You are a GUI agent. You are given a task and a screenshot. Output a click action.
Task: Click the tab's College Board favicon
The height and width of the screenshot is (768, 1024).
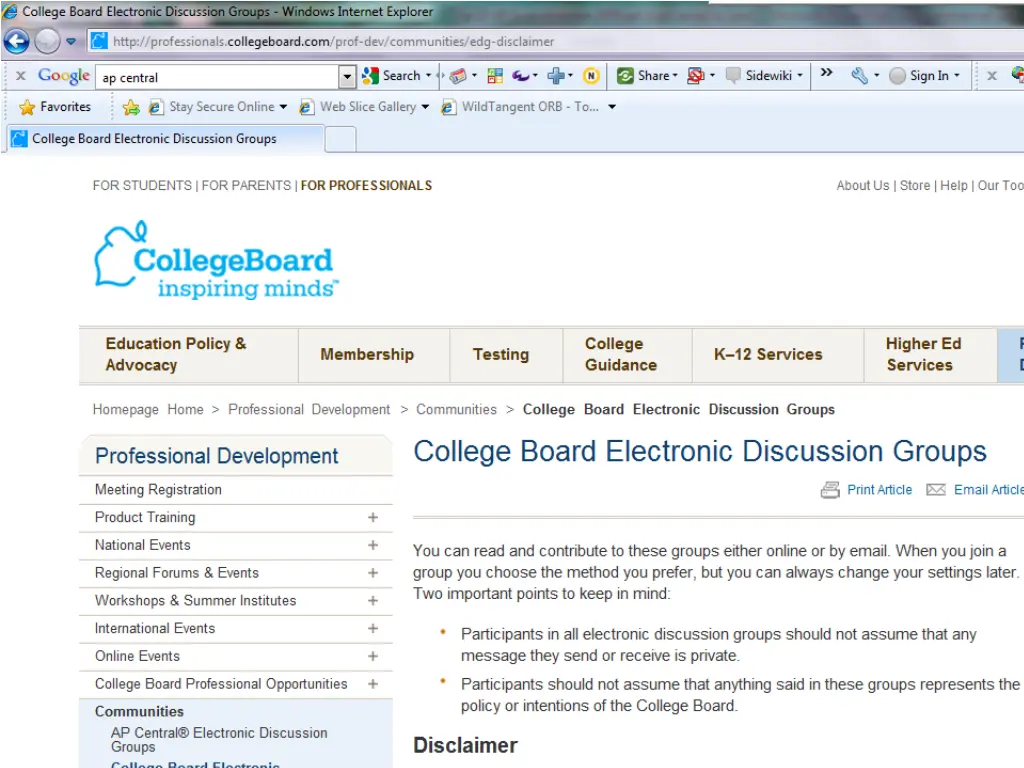coord(20,138)
